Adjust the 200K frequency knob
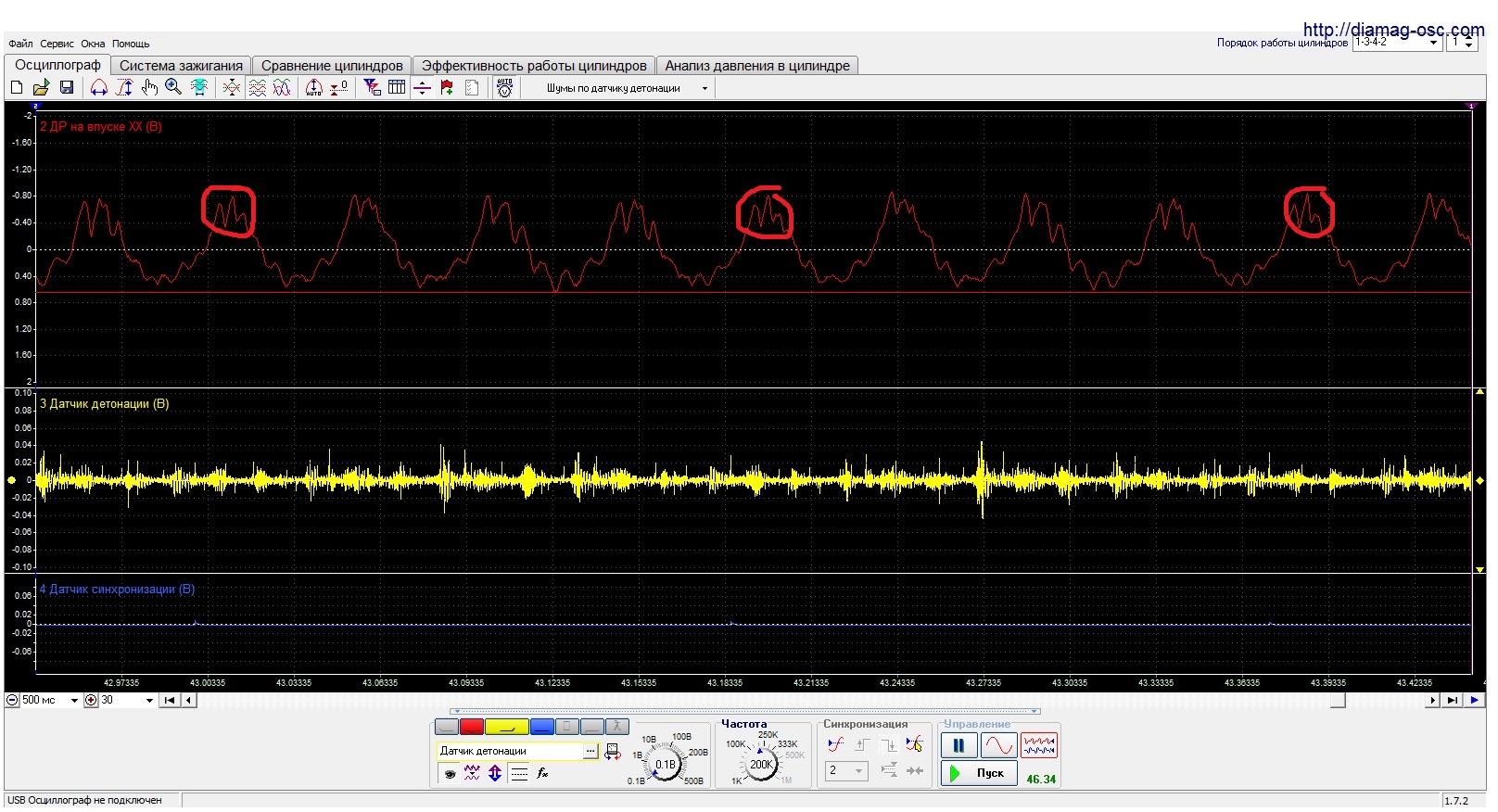The height and width of the screenshot is (812, 1498). (x=761, y=765)
